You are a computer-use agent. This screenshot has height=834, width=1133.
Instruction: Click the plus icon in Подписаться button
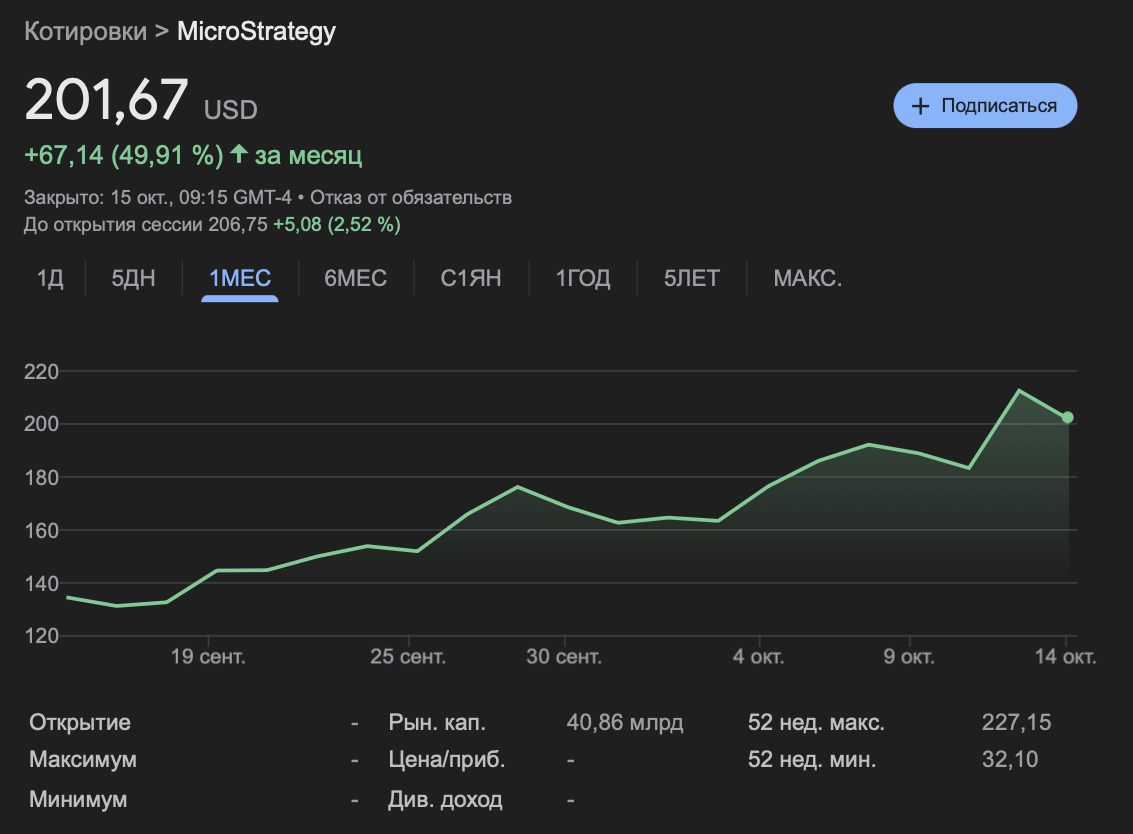(x=920, y=106)
